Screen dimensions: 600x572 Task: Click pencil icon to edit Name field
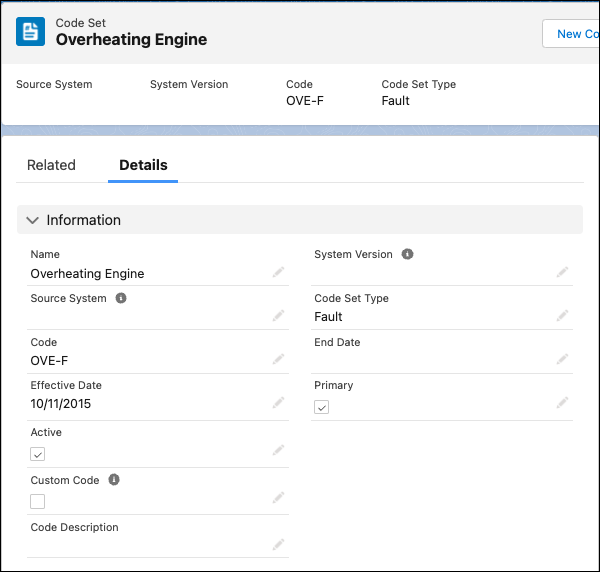coord(278,272)
